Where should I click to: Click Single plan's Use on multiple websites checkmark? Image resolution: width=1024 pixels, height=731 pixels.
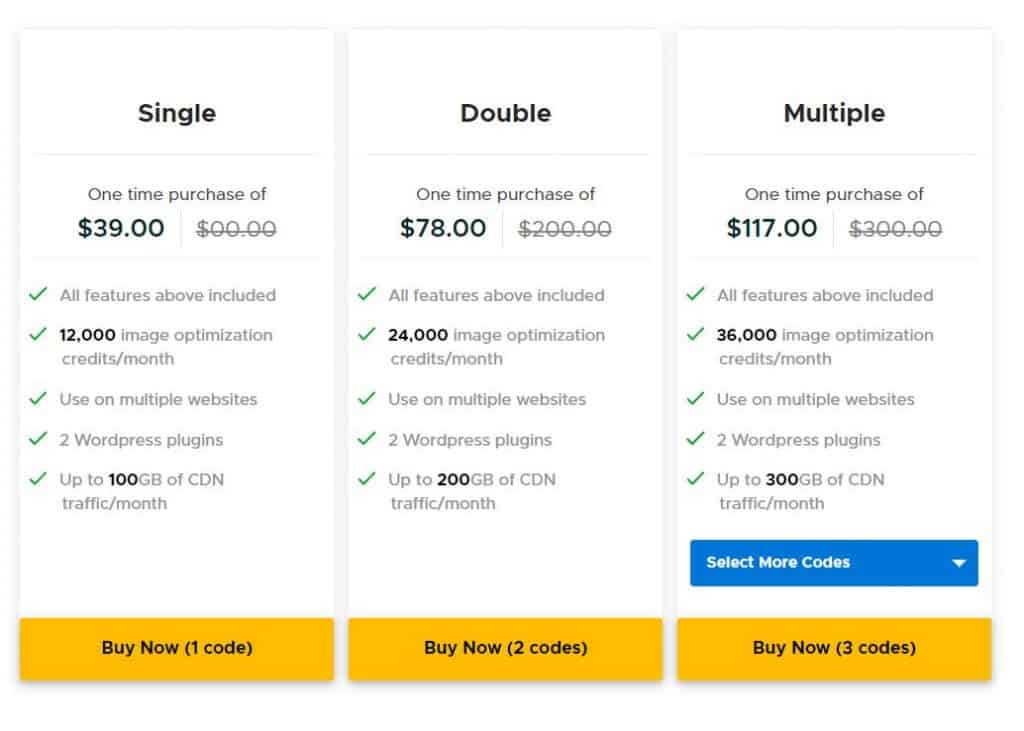pyautogui.click(x=38, y=398)
